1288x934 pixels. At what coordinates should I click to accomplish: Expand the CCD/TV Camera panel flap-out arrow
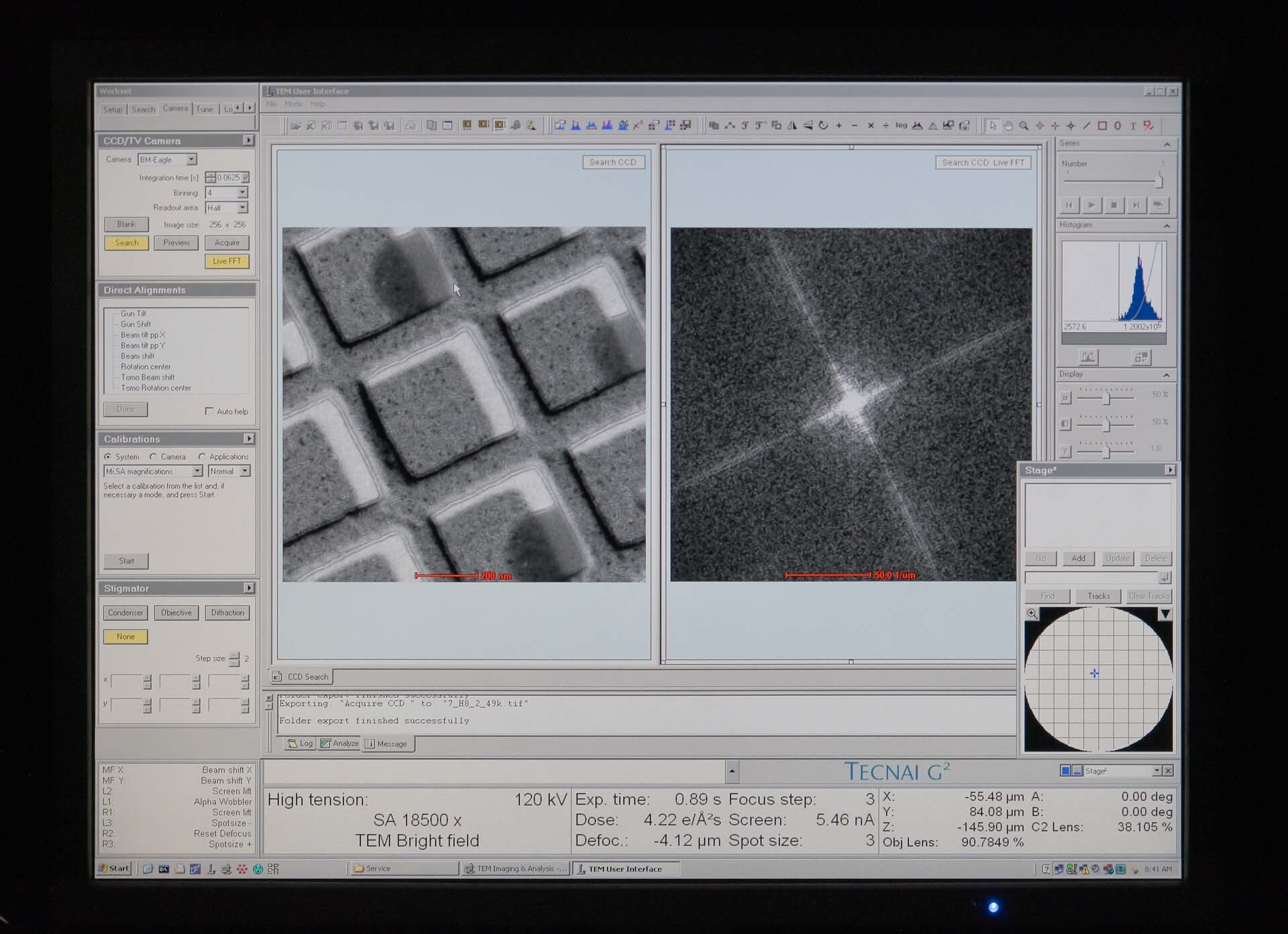pyautogui.click(x=248, y=140)
